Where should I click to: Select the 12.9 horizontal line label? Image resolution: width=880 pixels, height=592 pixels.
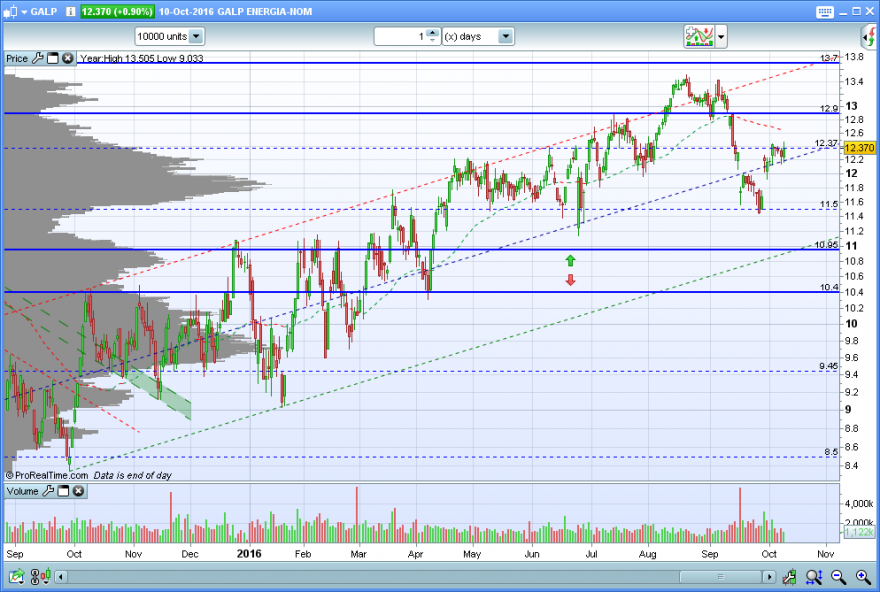coord(828,108)
